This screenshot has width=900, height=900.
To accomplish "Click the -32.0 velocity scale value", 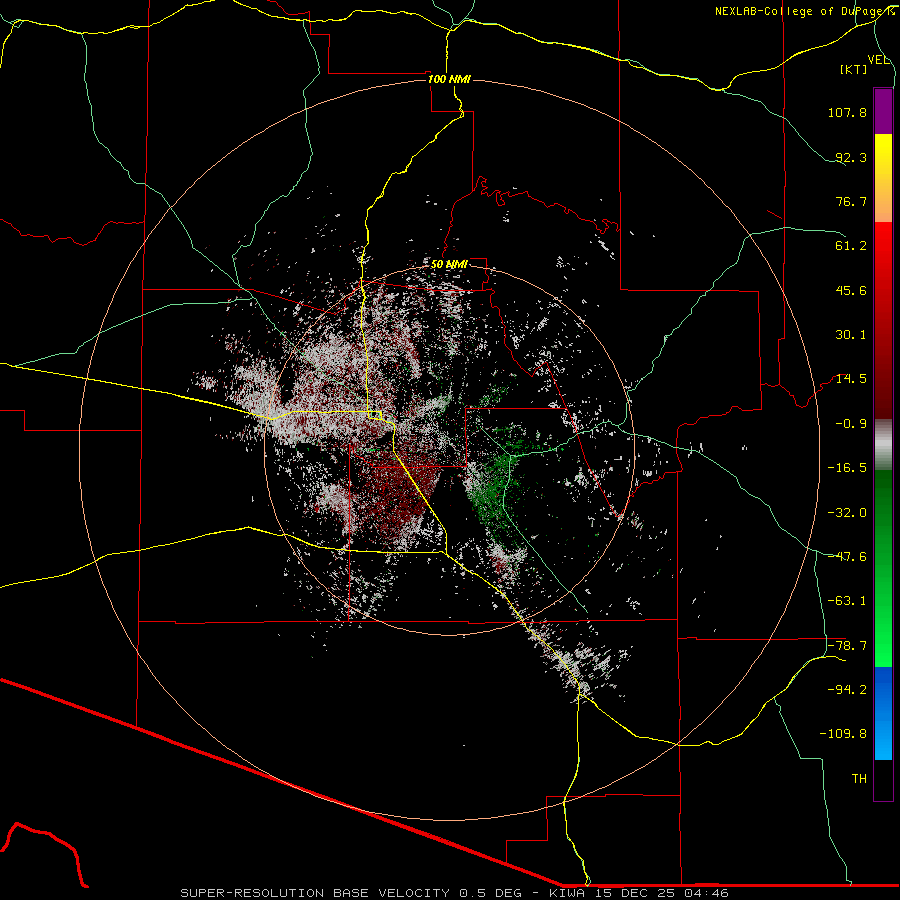I will pyautogui.click(x=847, y=513).
